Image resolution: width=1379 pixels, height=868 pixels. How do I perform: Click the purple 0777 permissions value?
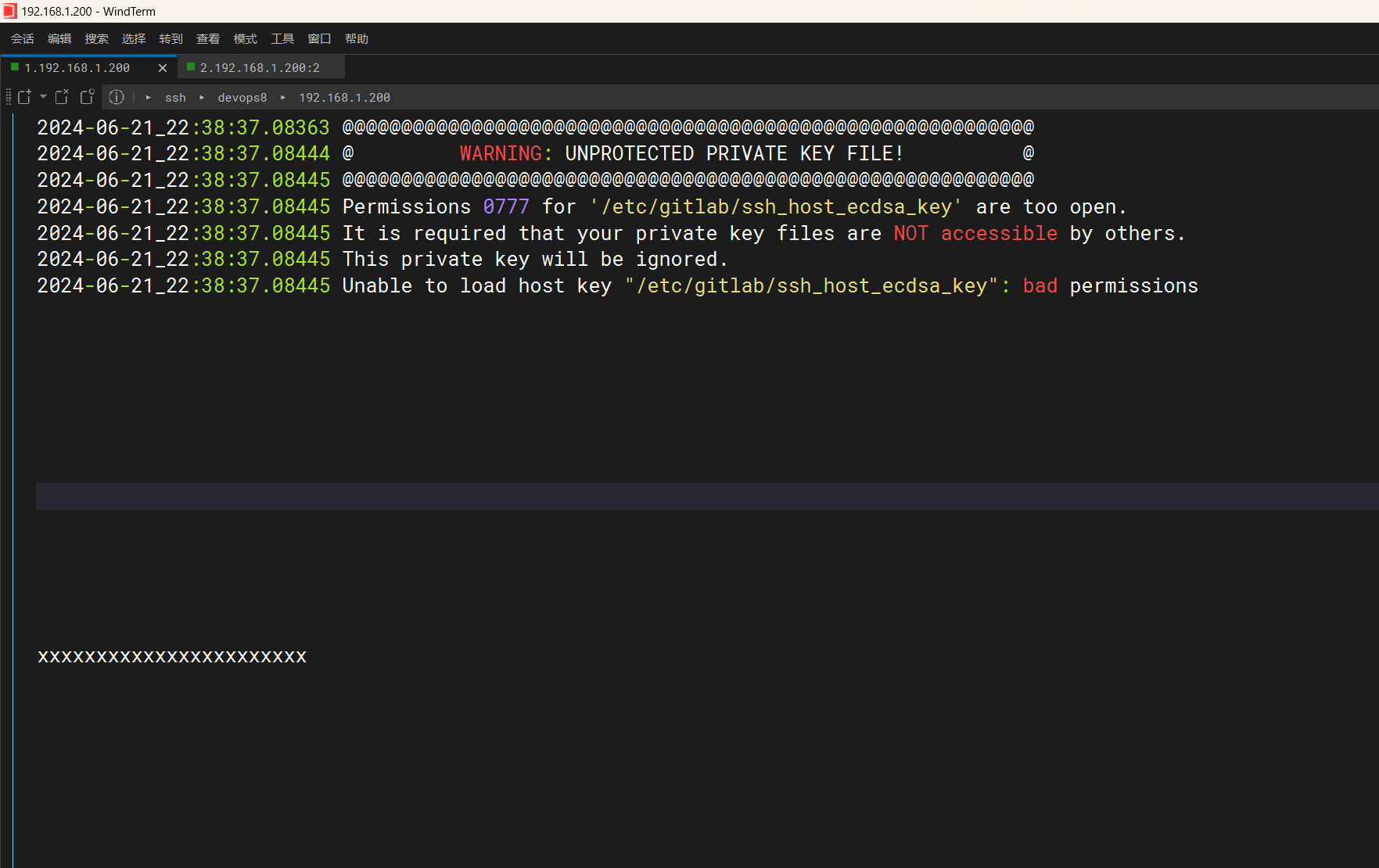click(x=506, y=206)
